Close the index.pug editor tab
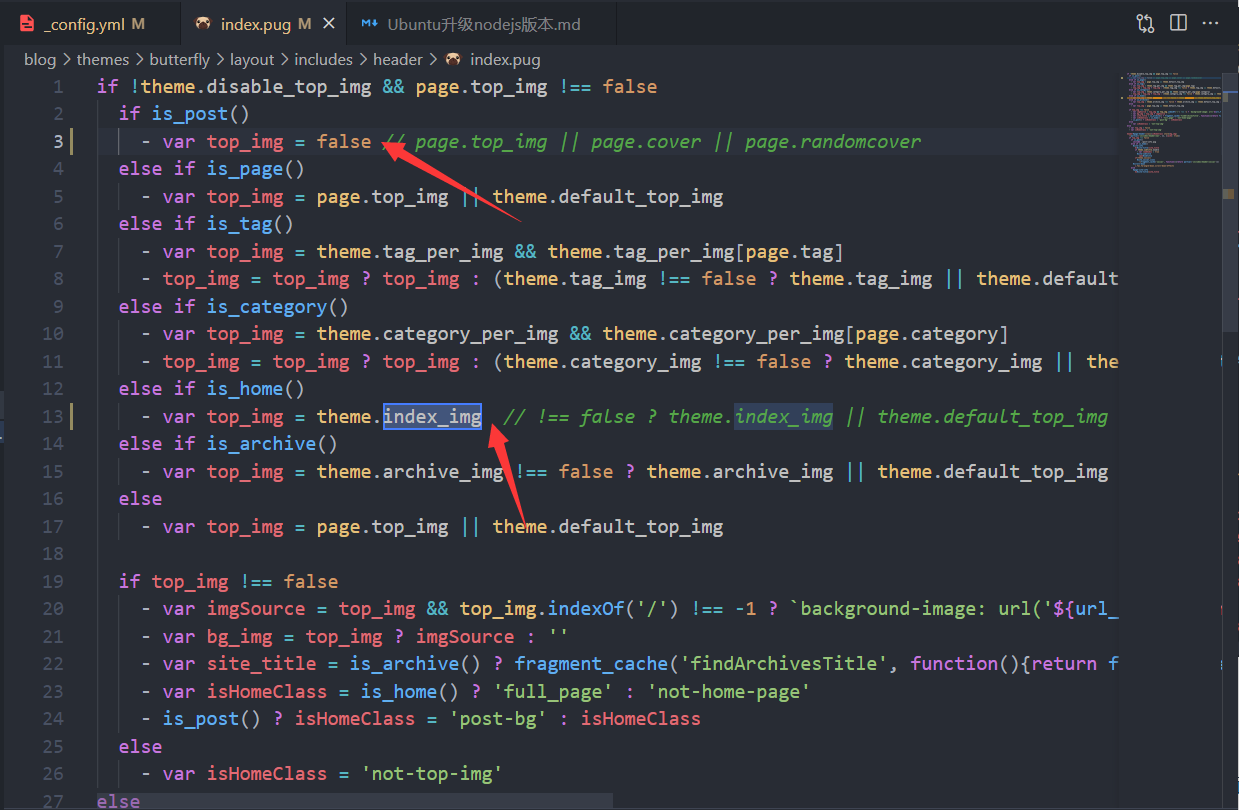The height and width of the screenshot is (810, 1239). tap(330, 23)
